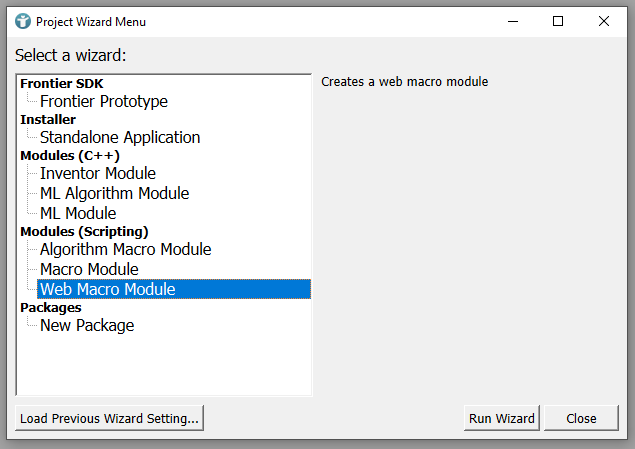The height and width of the screenshot is (449, 635).
Task: Click the highlighted Web Macro Module
Action: pos(107,289)
